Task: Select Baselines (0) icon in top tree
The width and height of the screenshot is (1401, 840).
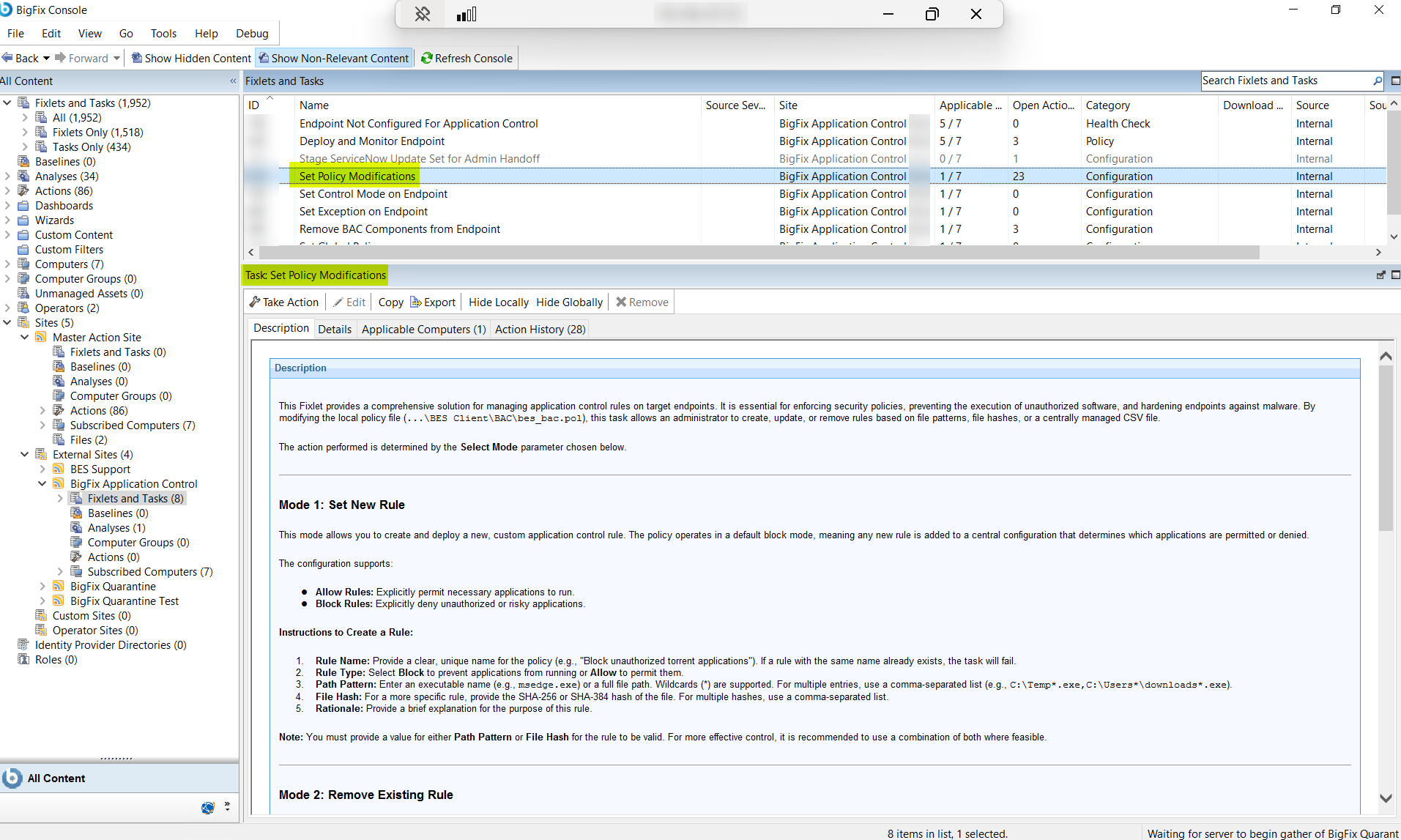Action: (23, 162)
